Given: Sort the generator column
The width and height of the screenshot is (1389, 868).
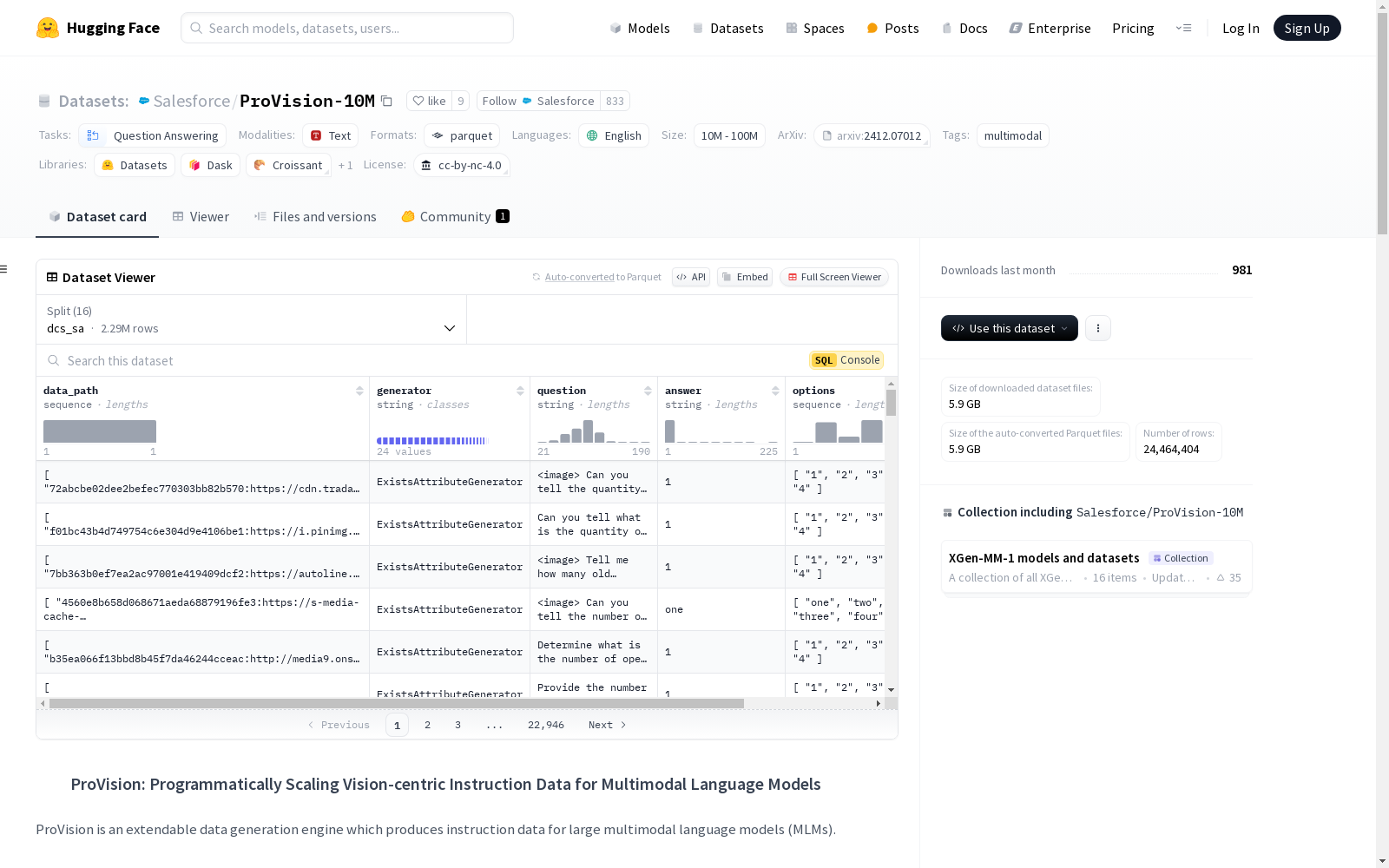Looking at the screenshot, I should click(x=520, y=391).
